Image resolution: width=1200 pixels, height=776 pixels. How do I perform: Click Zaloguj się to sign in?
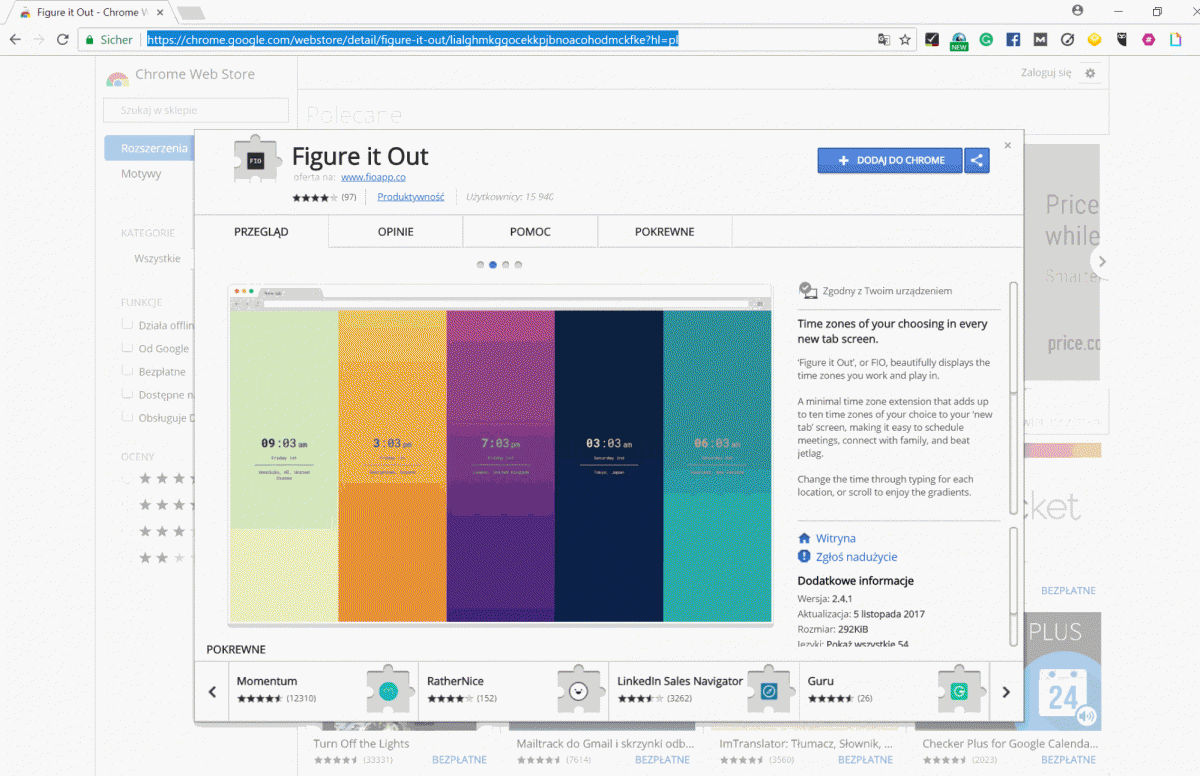tap(1046, 73)
